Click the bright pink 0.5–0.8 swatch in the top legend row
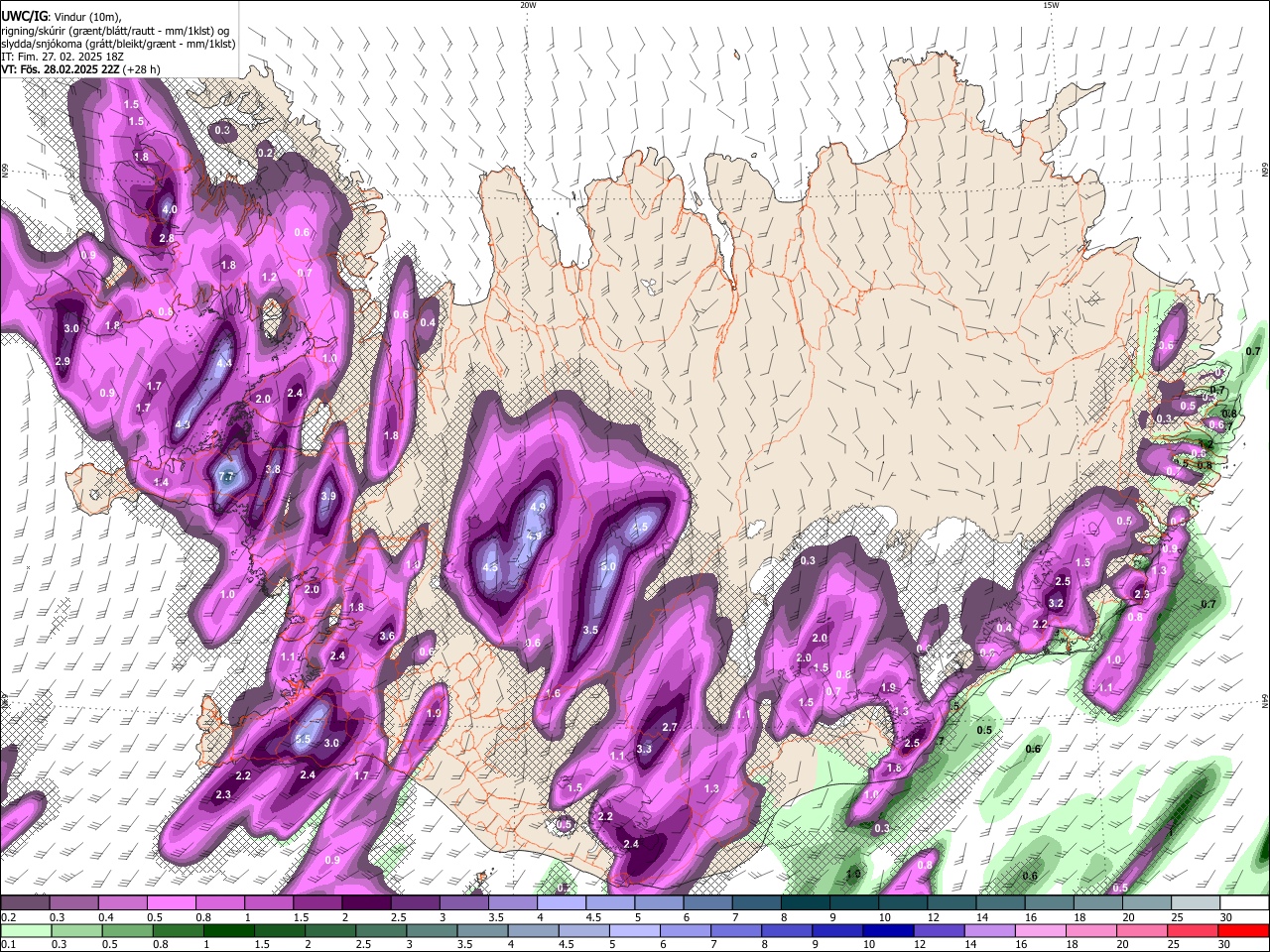The width and height of the screenshot is (1270, 952). click(171, 903)
